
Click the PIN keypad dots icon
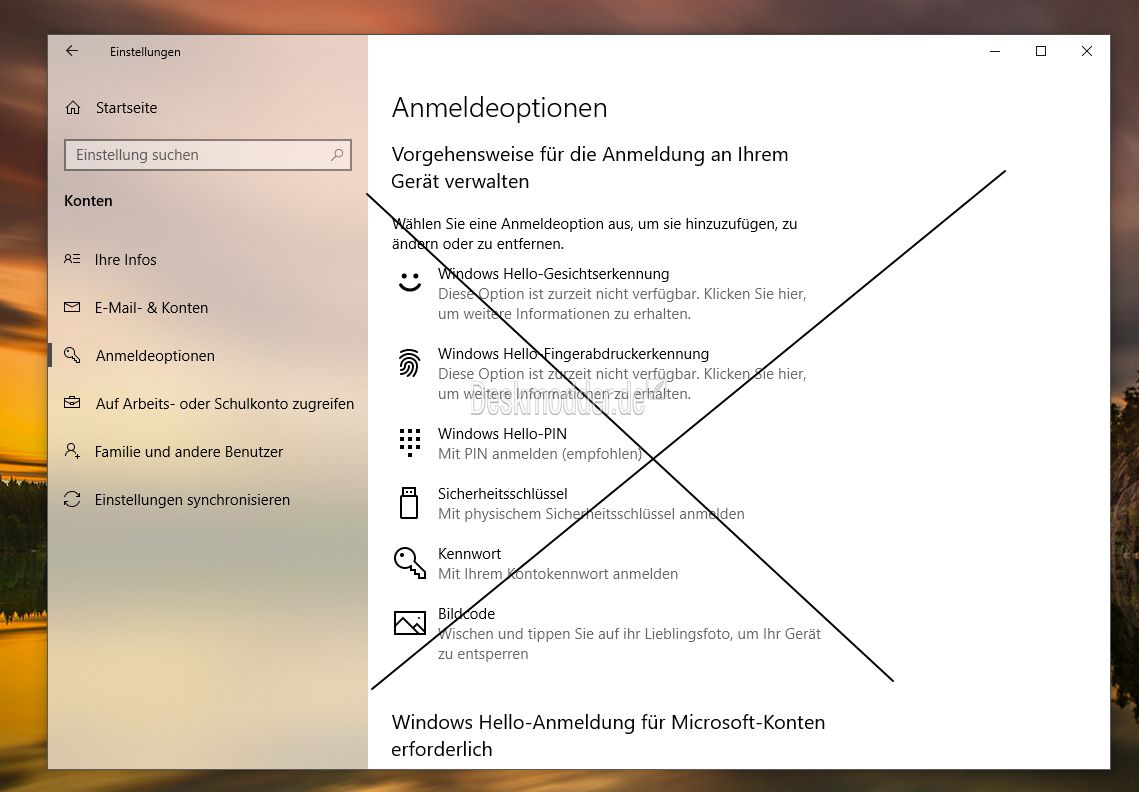pos(410,443)
